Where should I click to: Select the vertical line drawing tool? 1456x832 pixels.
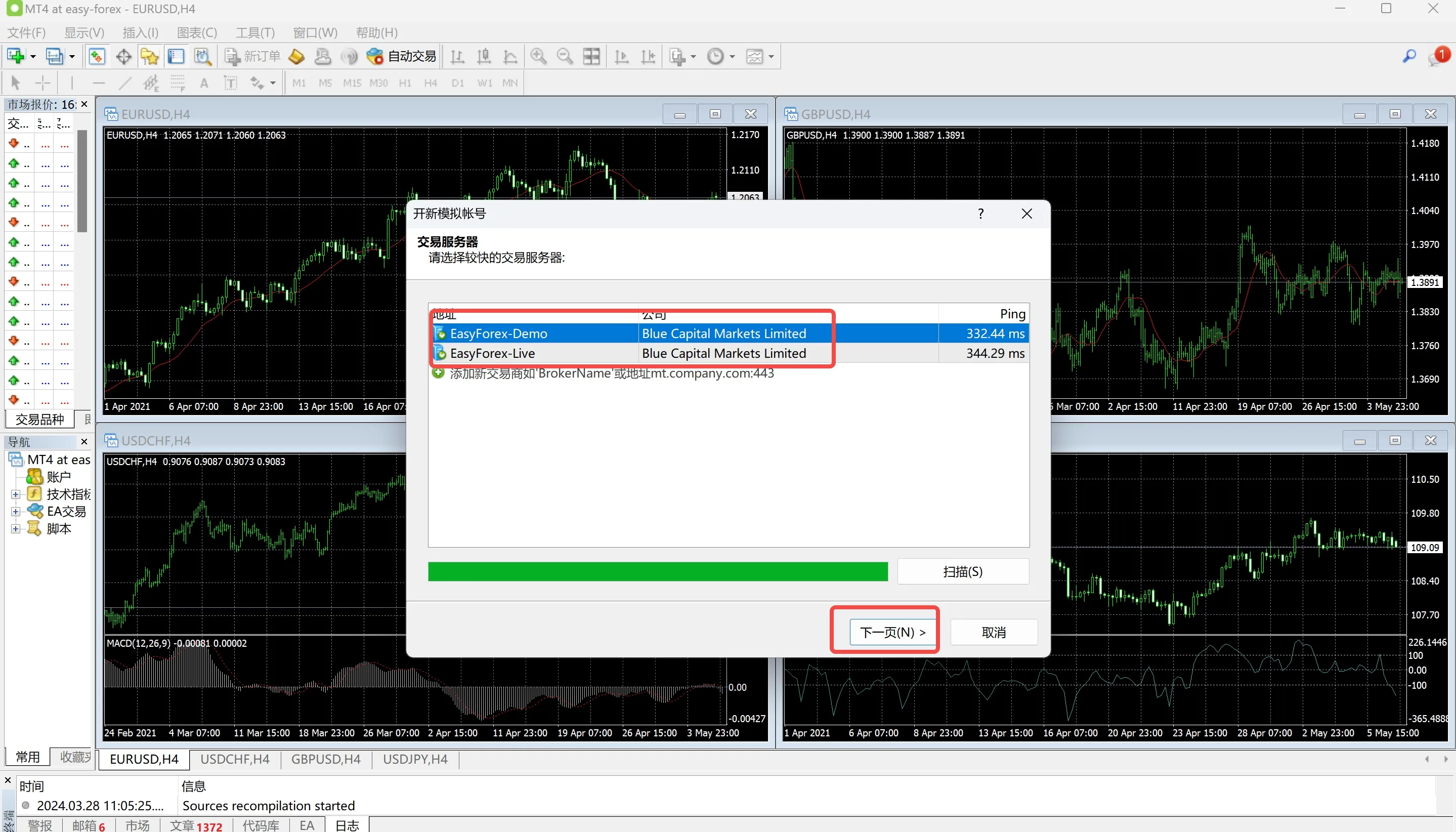tap(72, 84)
